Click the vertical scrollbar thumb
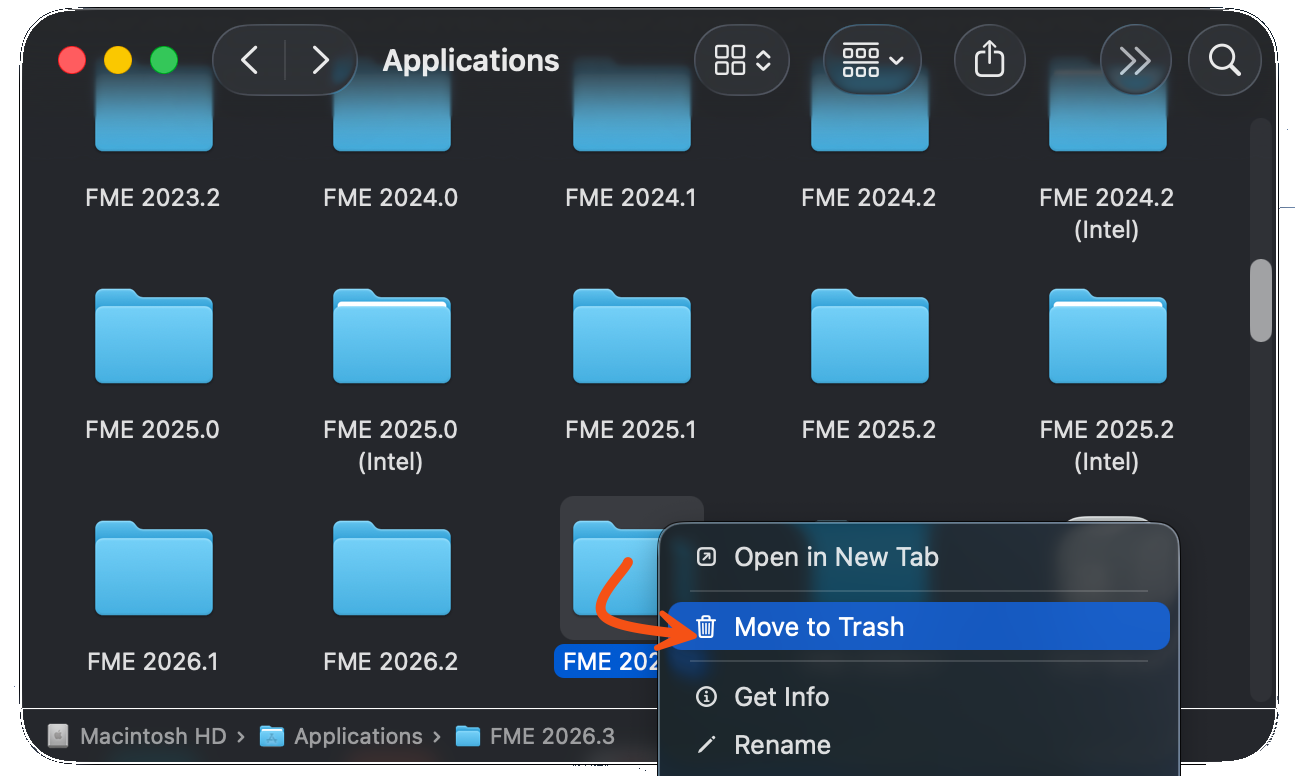The height and width of the screenshot is (776, 1296). tap(1261, 300)
